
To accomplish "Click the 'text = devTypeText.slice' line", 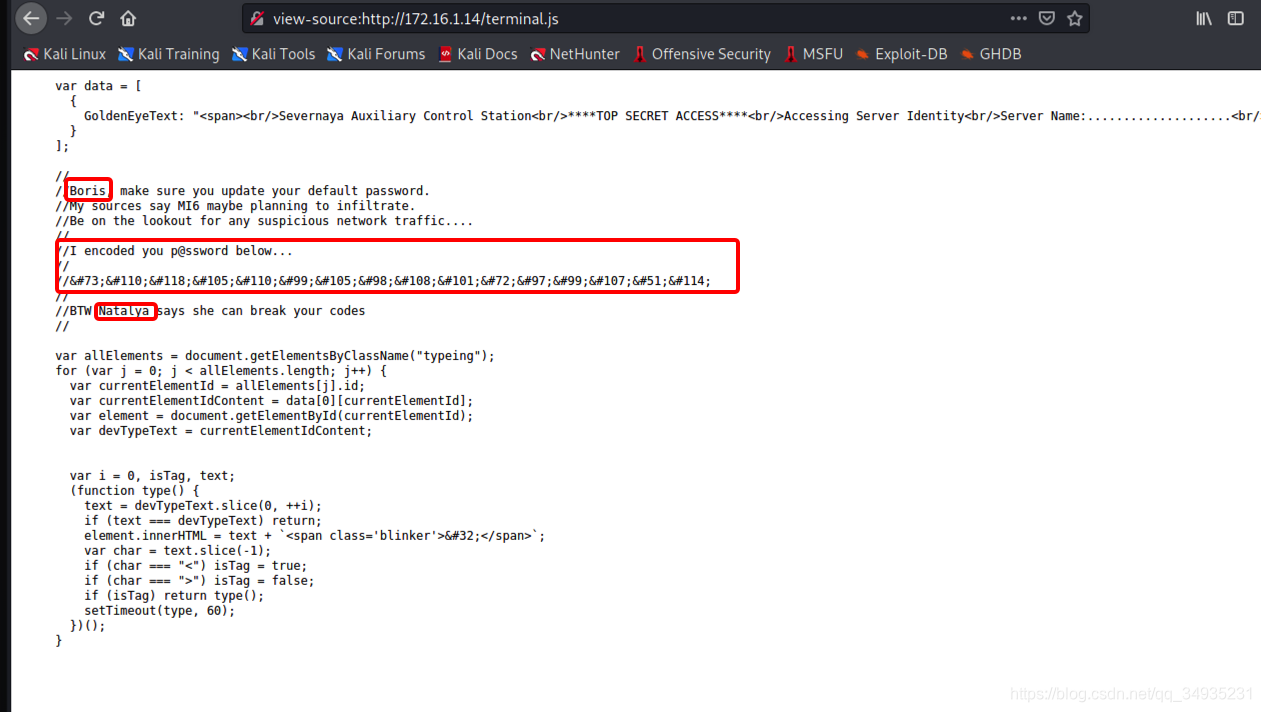I will click(203, 506).
